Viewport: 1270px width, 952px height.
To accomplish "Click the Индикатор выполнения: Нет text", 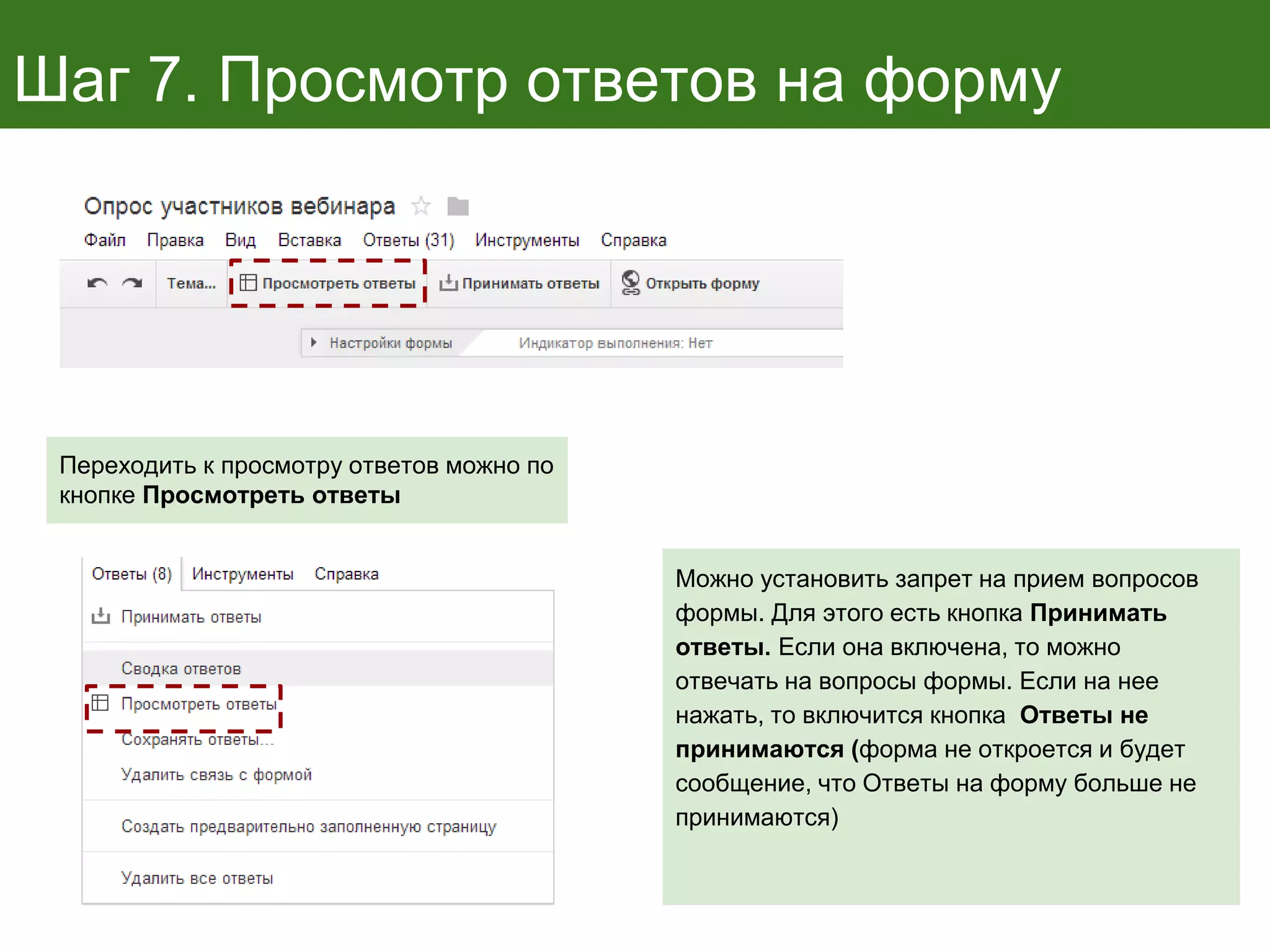I will point(616,343).
